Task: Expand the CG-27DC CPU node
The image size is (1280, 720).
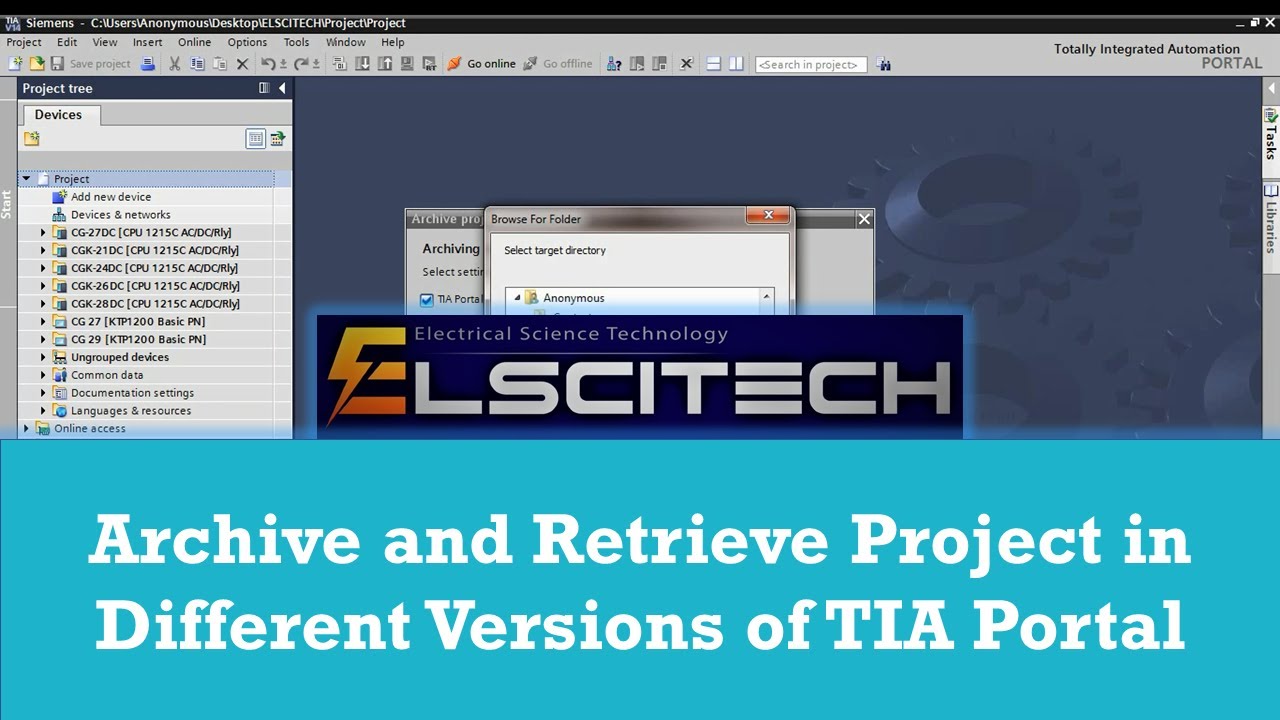Action: (43, 233)
